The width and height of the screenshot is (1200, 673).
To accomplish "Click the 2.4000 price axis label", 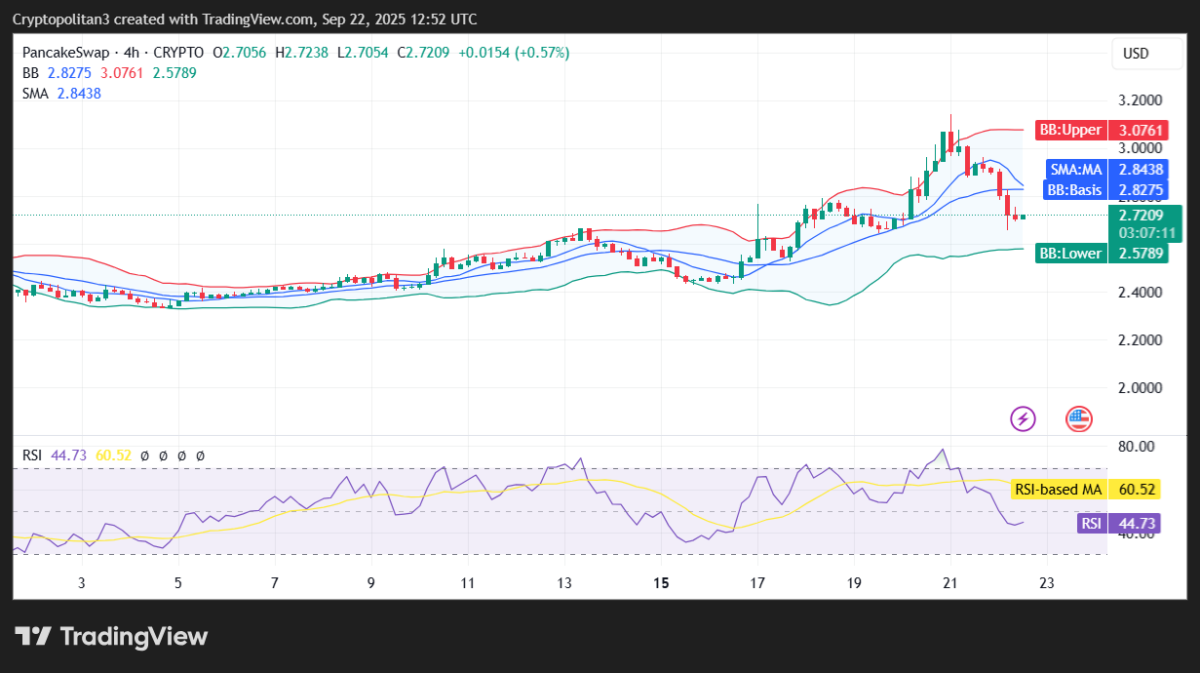I will (1139, 292).
